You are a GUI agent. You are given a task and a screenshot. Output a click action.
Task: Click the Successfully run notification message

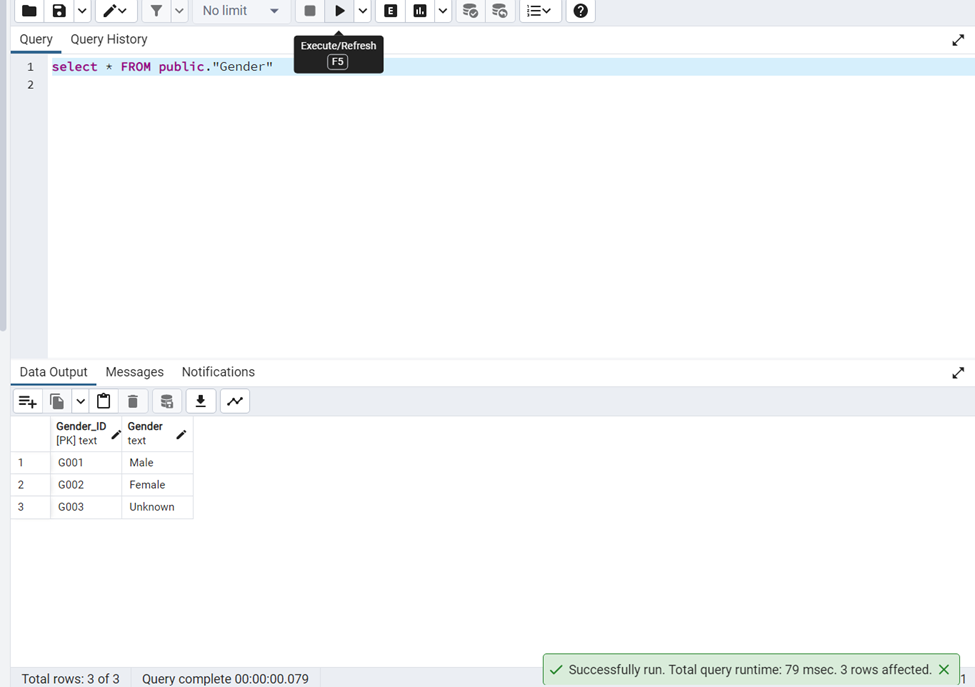[750, 670]
